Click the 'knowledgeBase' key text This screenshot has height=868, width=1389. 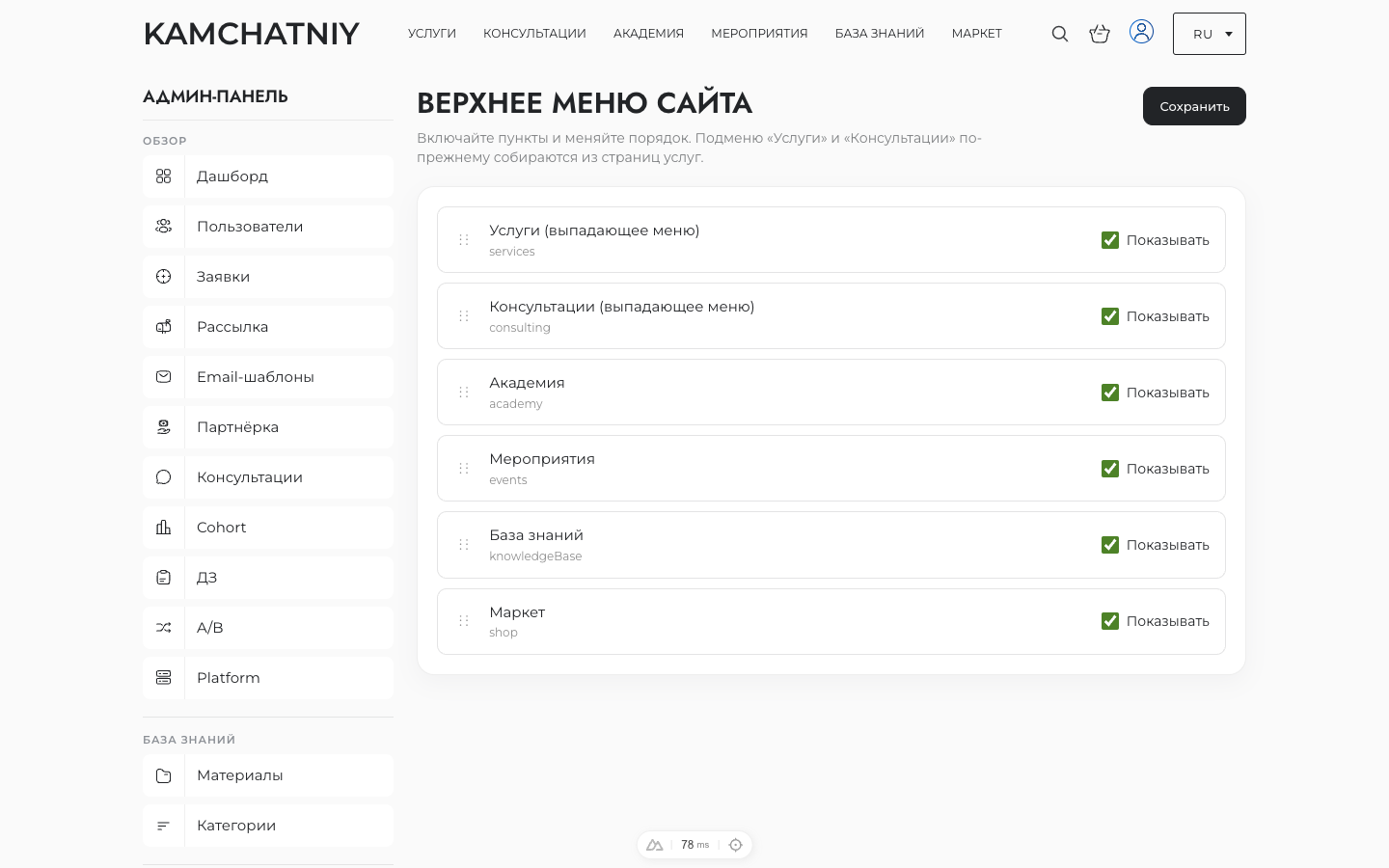click(x=535, y=556)
